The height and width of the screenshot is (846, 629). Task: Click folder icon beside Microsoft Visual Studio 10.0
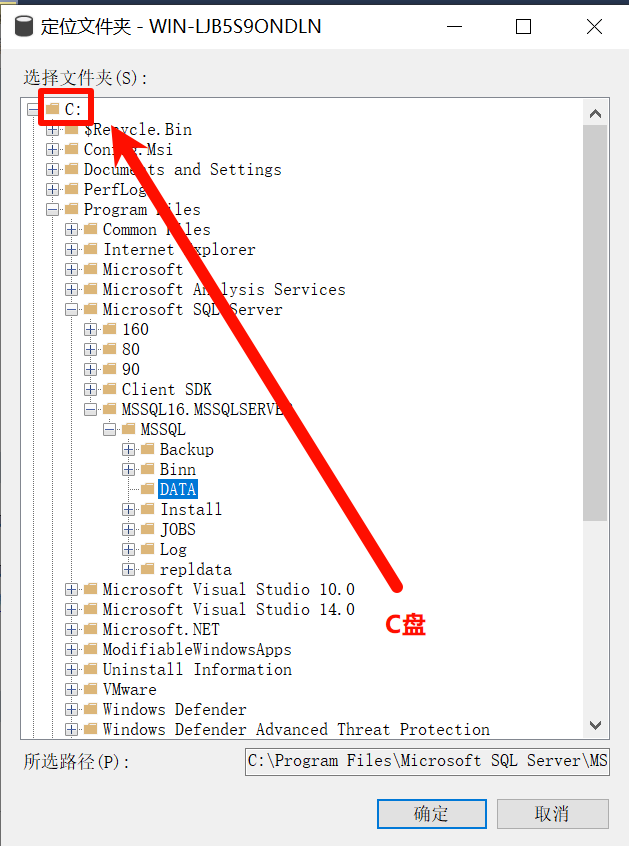[x=91, y=589]
